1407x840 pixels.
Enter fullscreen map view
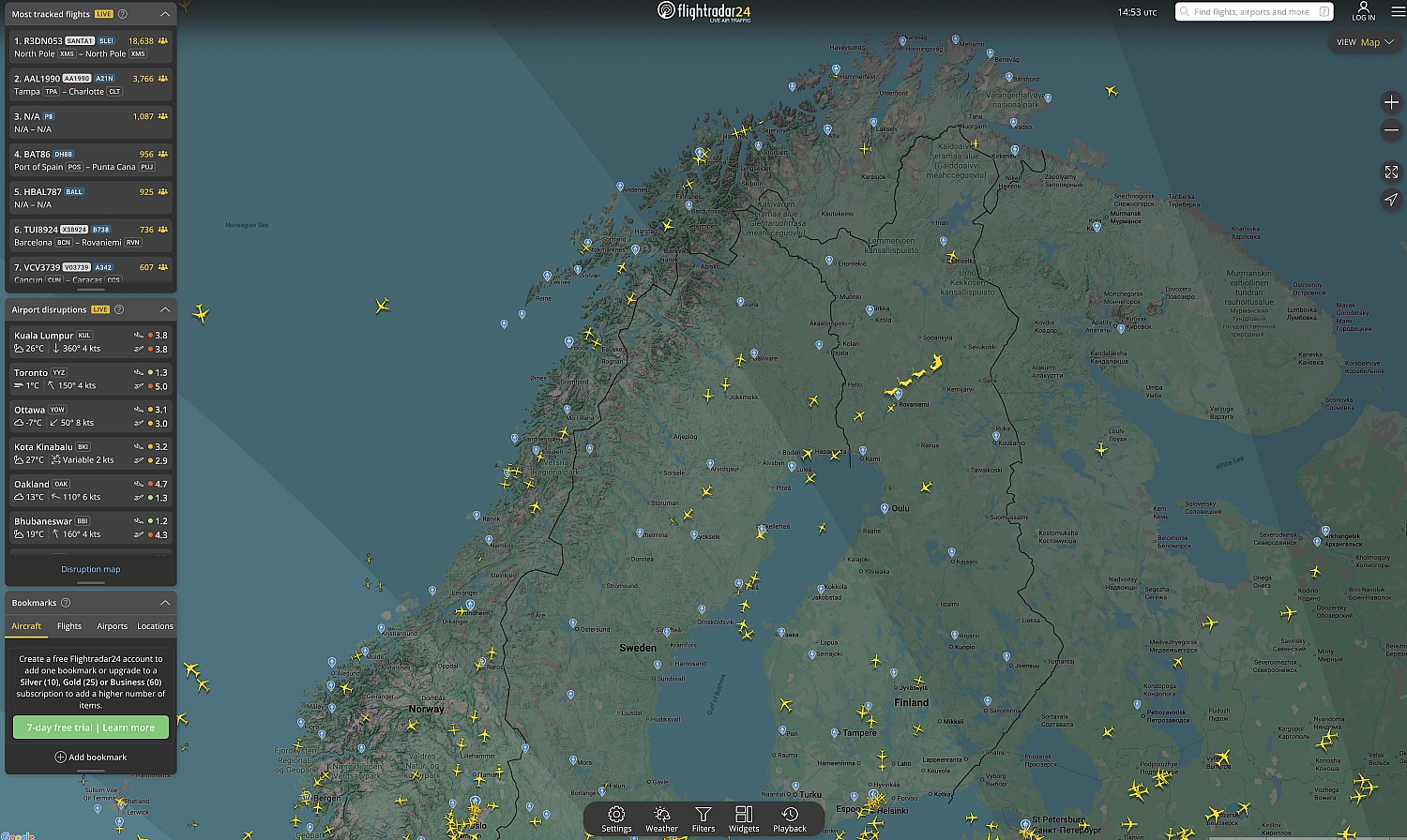click(1391, 172)
